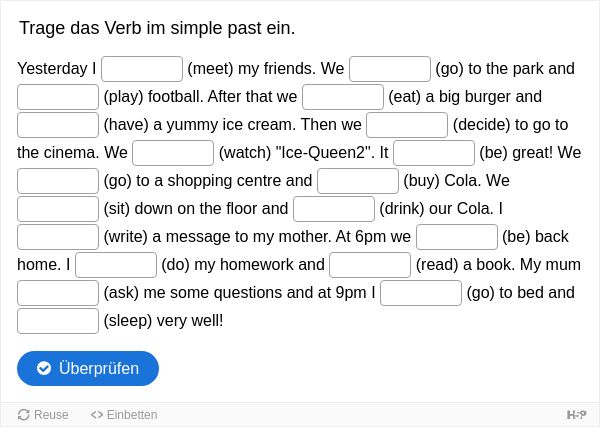Click the Überprüfen button
Image resolution: width=600 pixels, height=427 pixels.
(x=88, y=368)
